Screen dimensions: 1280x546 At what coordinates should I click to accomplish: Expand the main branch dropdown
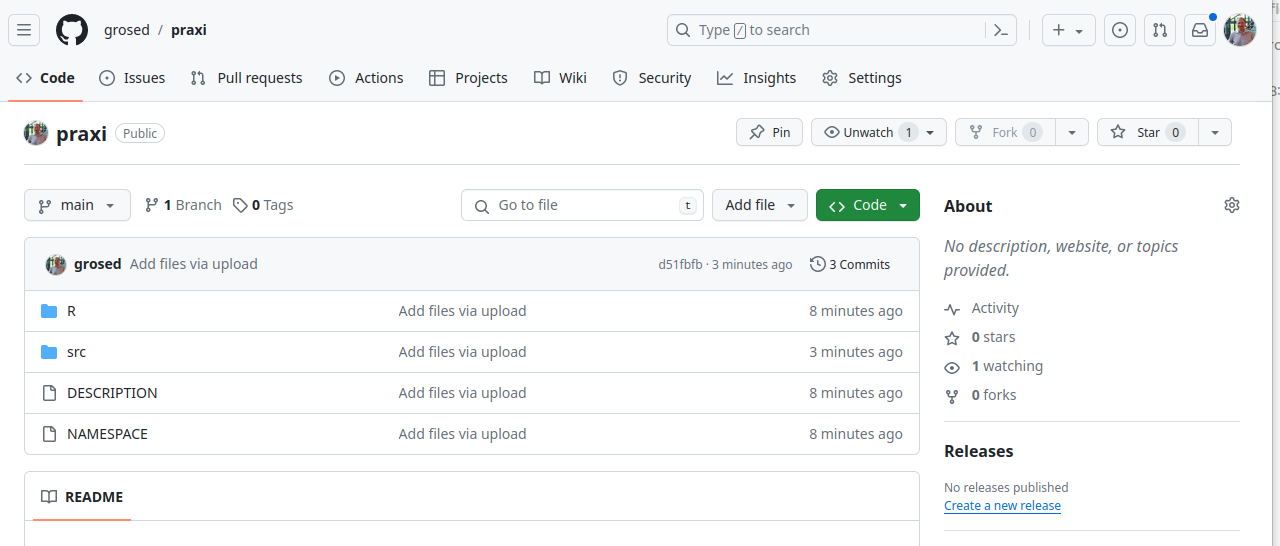point(77,205)
